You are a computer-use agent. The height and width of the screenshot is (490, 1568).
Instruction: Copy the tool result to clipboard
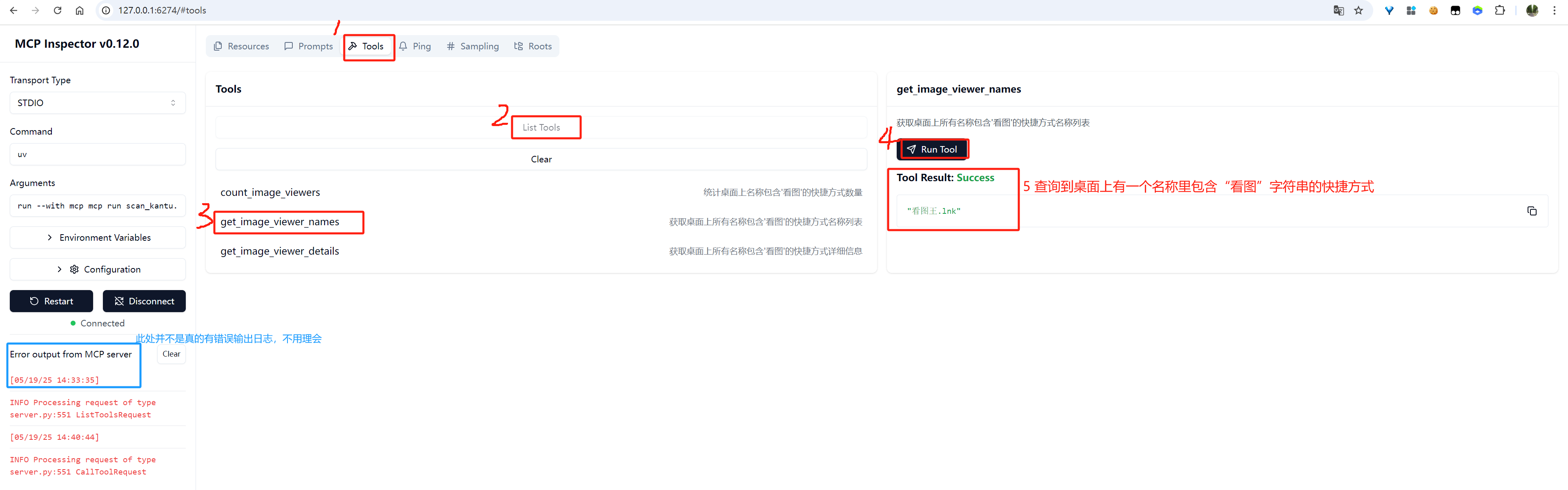(x=1532, y=211)
